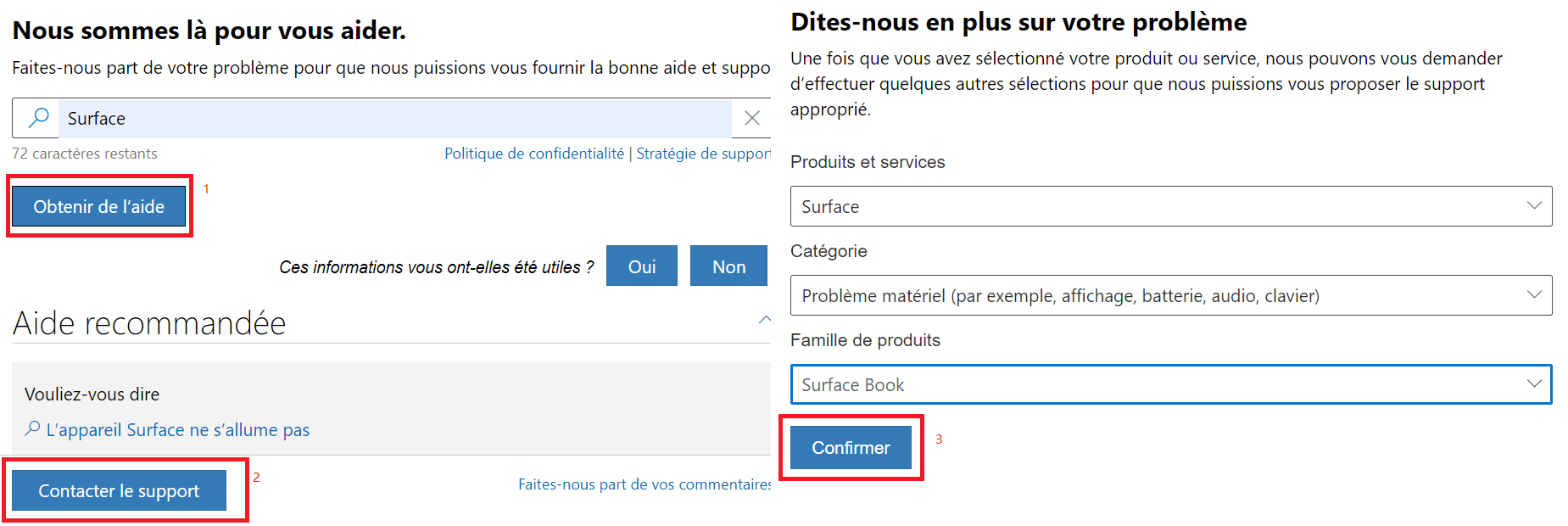Image resolution: width=1568 pixels, height=526 pixels.
Task: Open the Famille de produits dropdown
Action: (1171, 384)
